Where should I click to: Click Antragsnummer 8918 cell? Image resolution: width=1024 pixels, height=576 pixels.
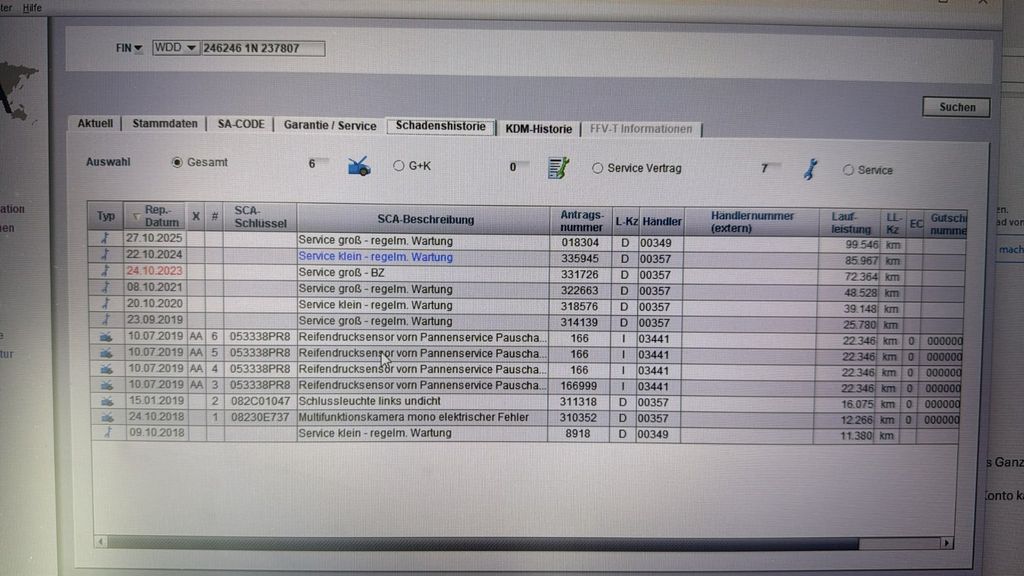578,434
